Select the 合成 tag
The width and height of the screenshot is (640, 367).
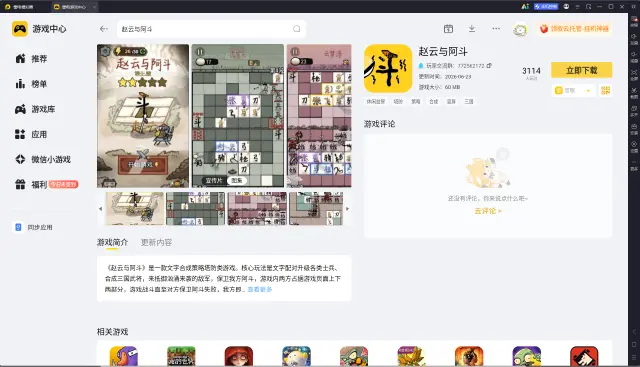coord(433,101)
